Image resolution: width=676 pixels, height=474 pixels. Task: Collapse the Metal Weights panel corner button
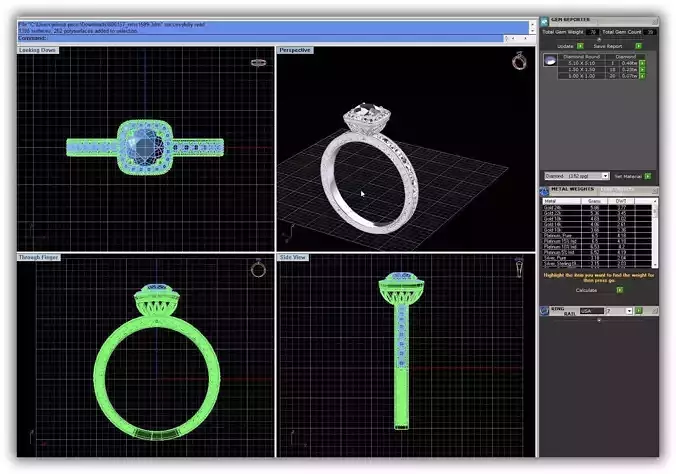click(x=655, y=190)
